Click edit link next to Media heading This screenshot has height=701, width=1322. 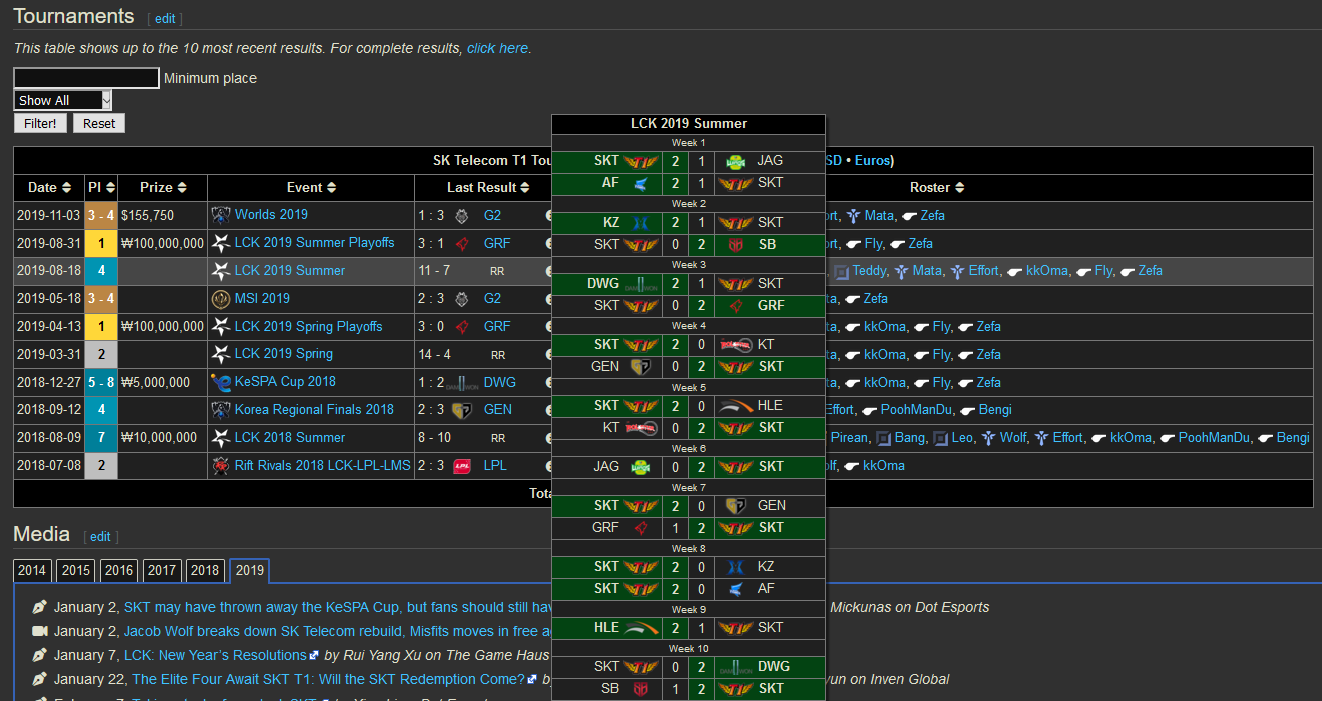click(100, 537)
